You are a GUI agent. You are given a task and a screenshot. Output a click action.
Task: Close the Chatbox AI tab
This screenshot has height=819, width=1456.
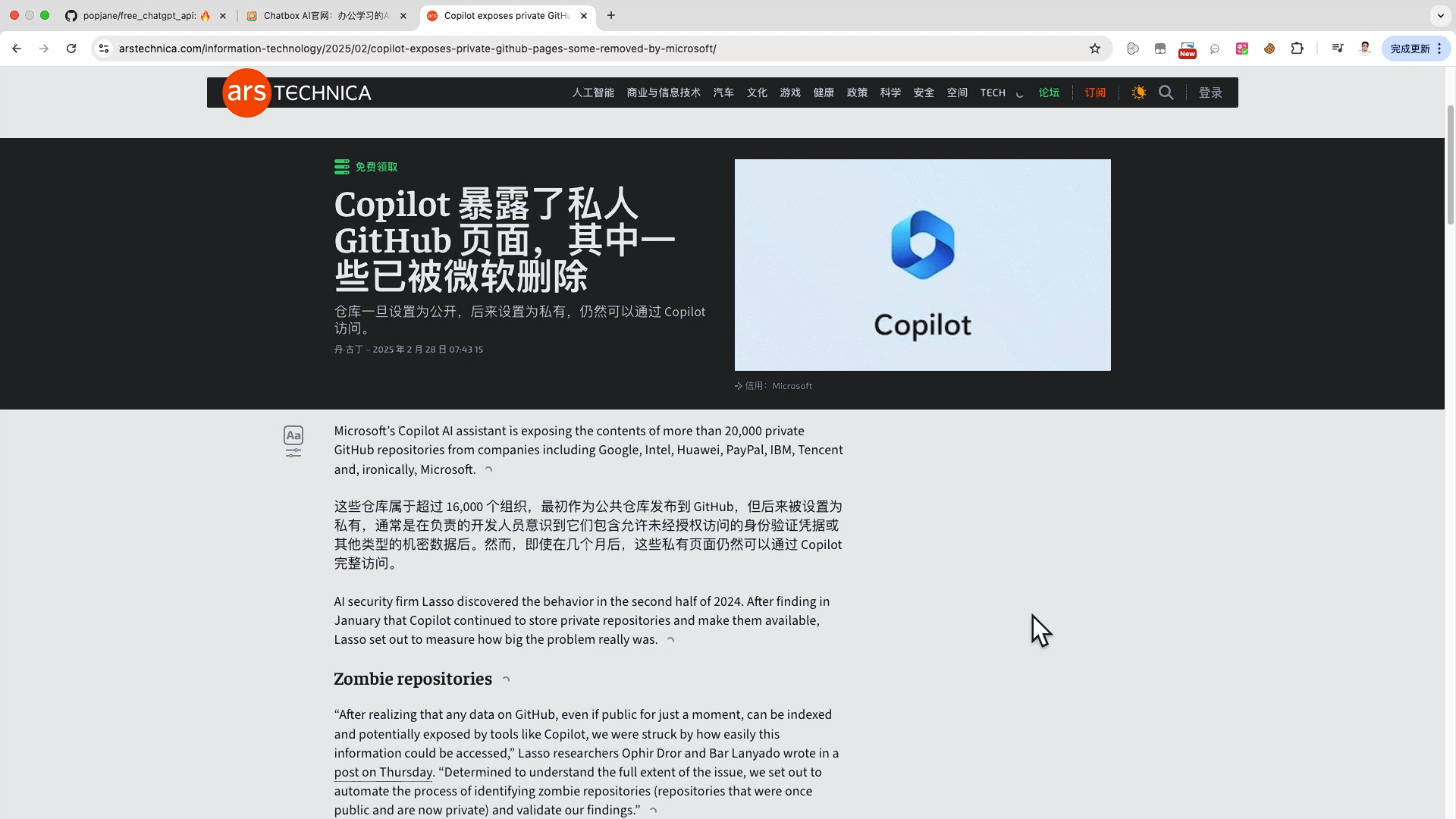click(403, 15)
